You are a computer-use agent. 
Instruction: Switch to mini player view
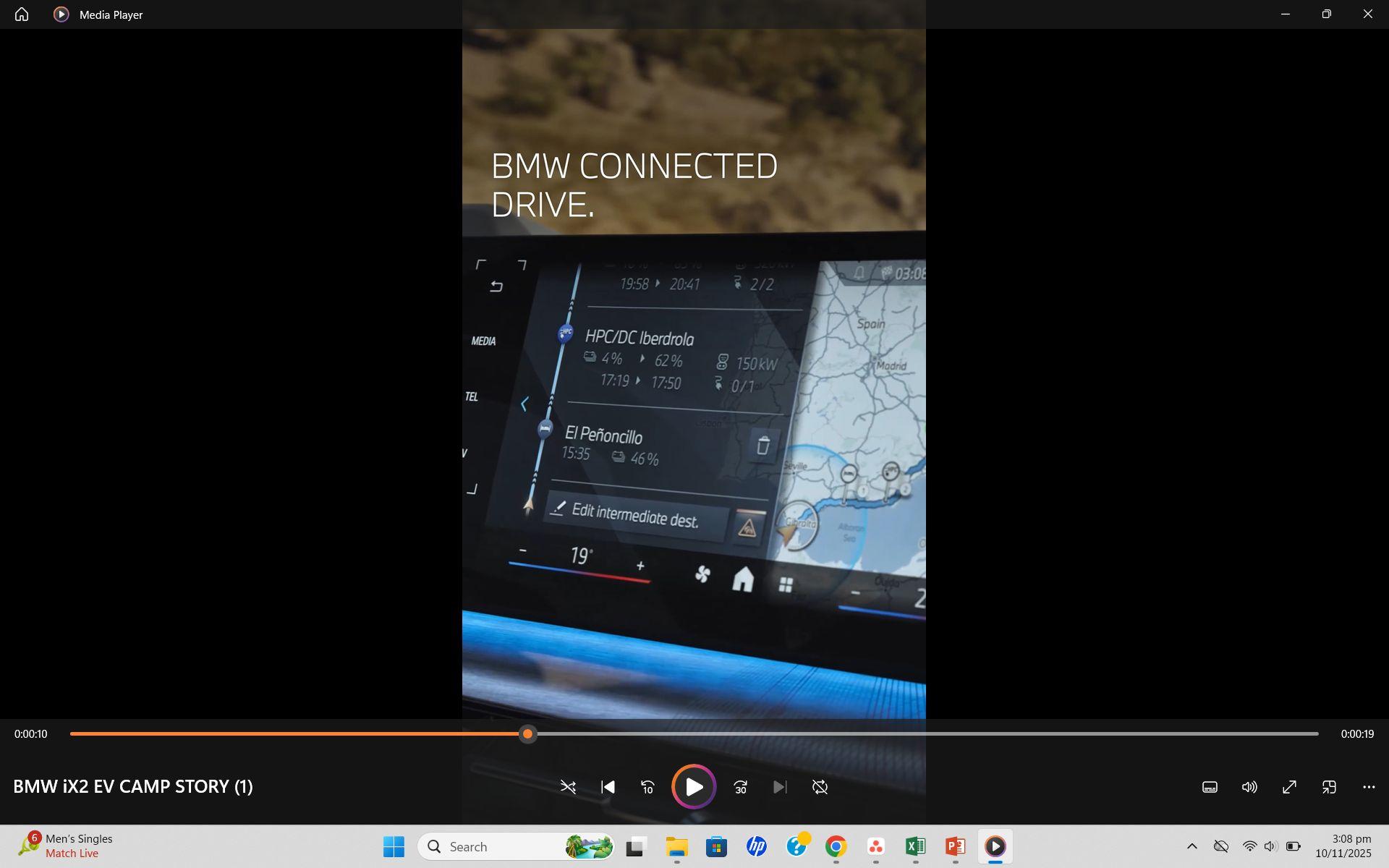click(x=1329, y=787)
